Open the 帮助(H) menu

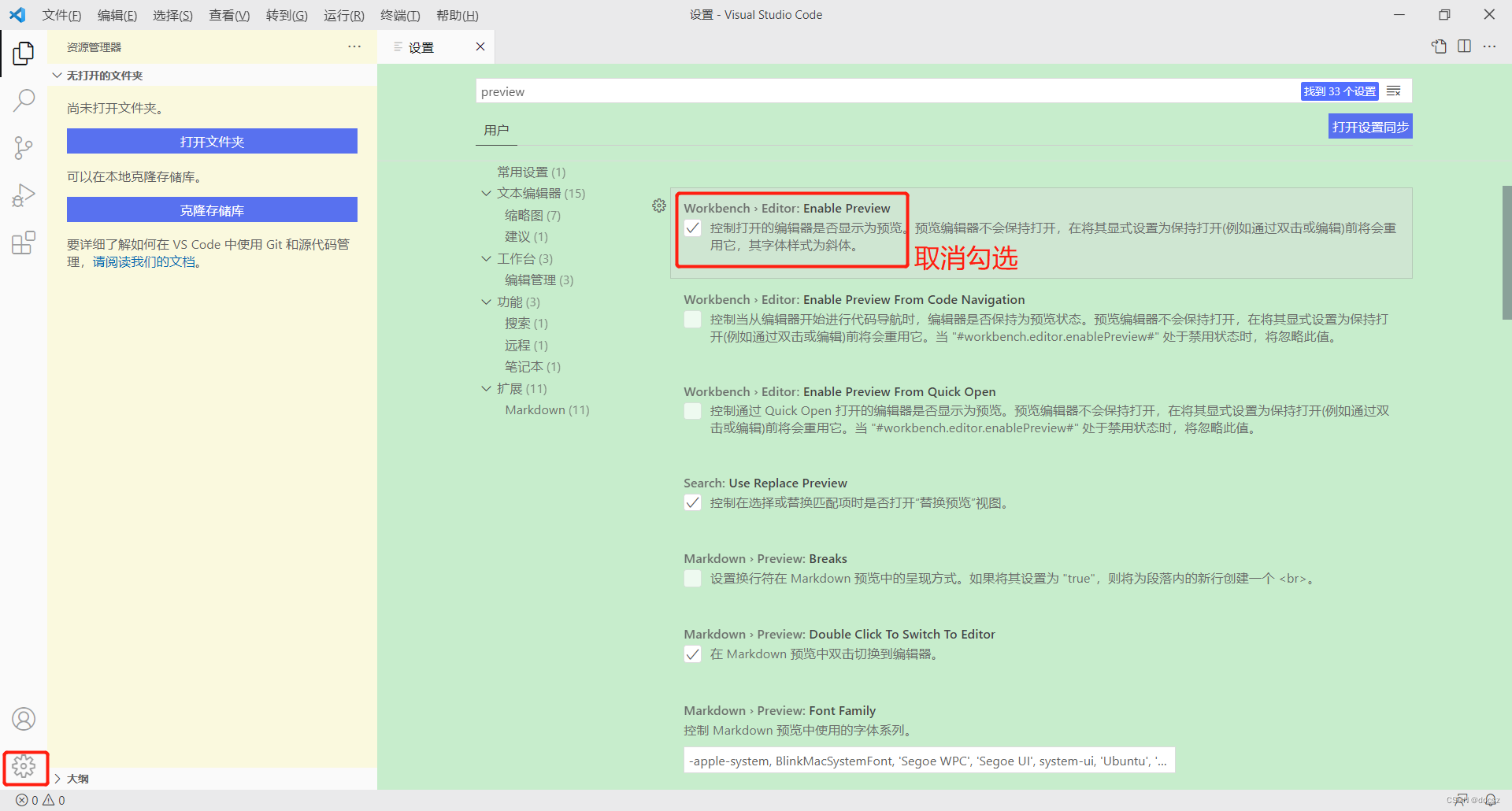[x=458, y=15]
